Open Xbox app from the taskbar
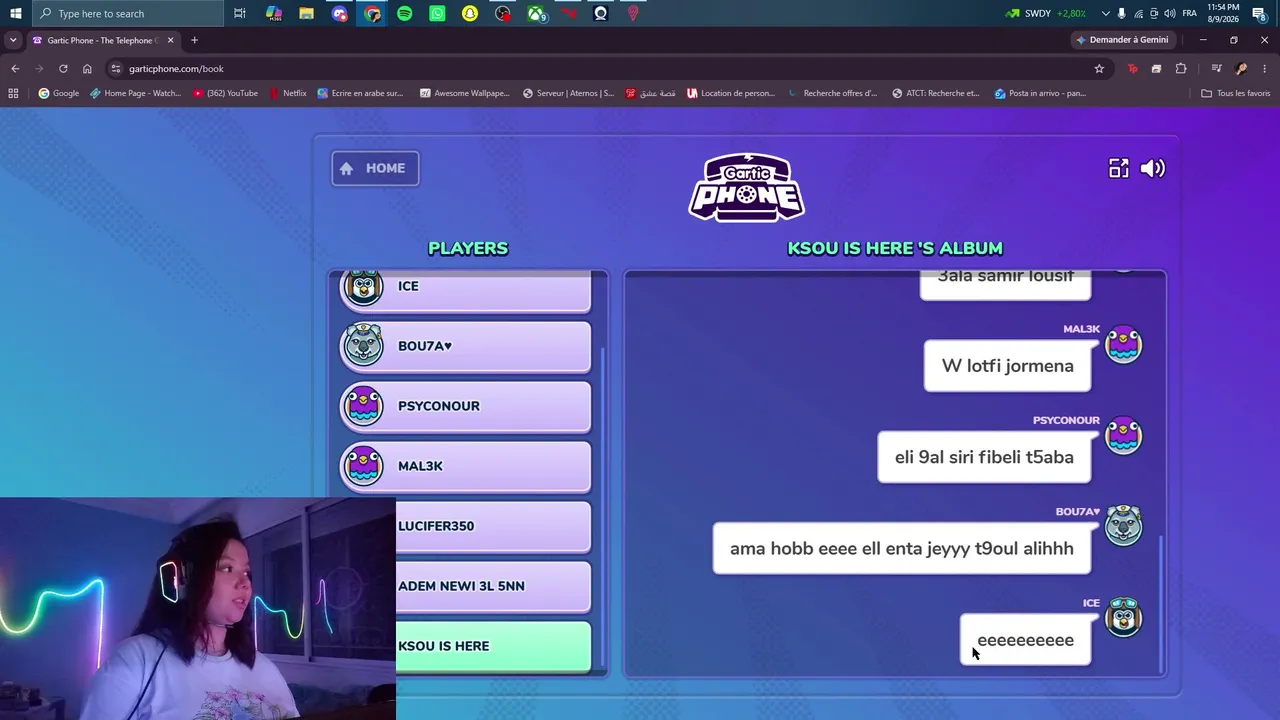This screenshot has height=720, width=1280. click(536, 13)
